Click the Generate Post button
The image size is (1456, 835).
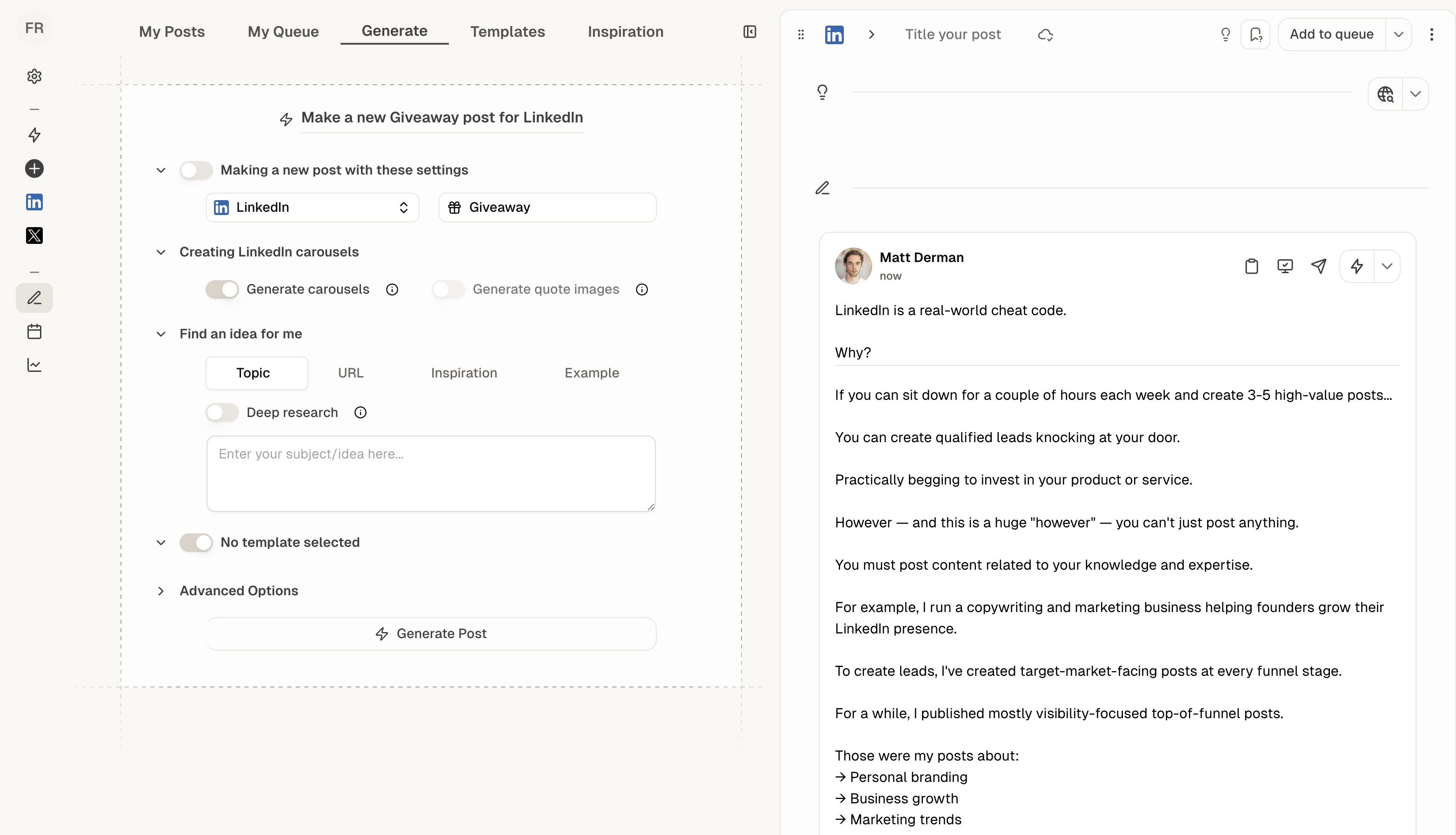(431, 634)
